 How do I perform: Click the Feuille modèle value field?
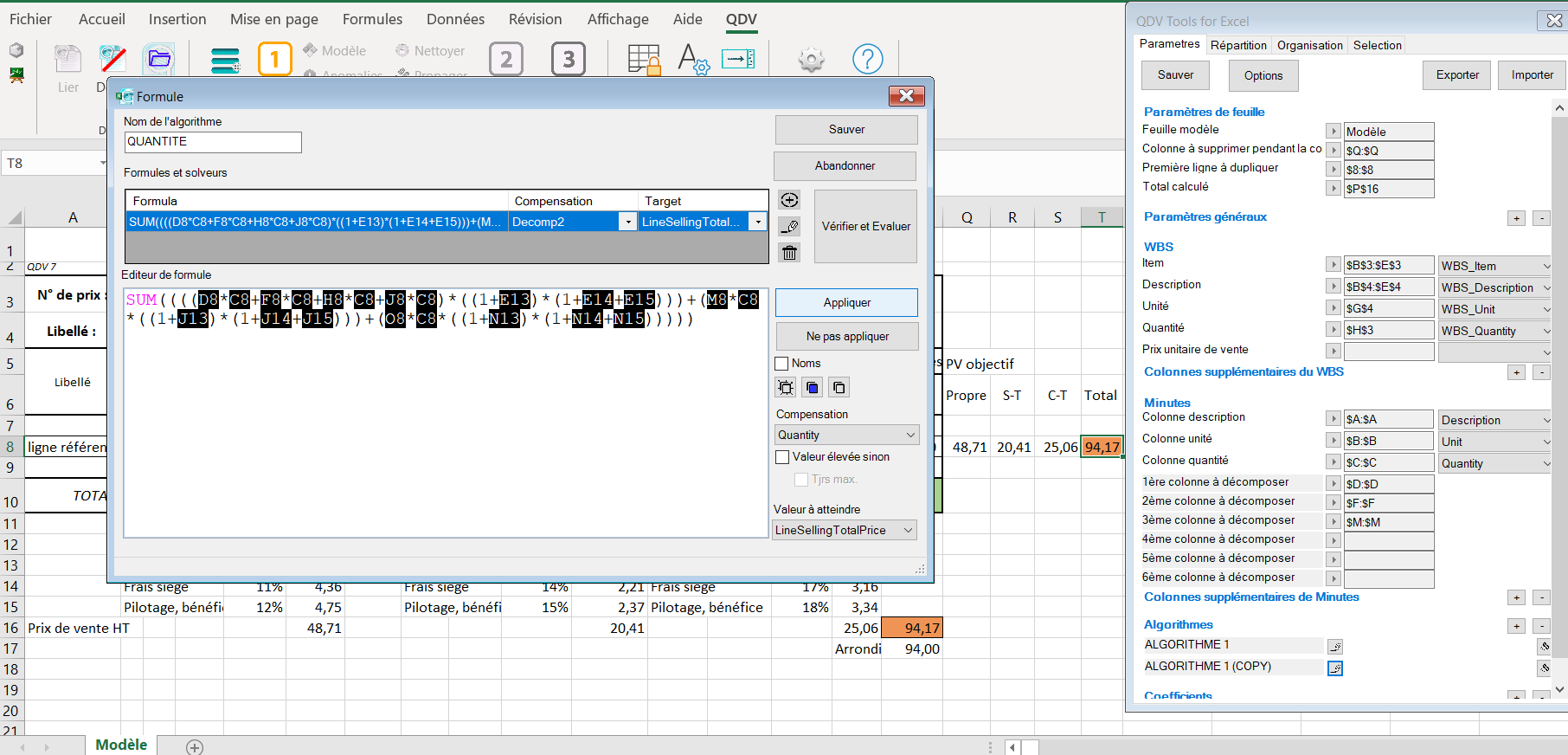pos(1388,132)
